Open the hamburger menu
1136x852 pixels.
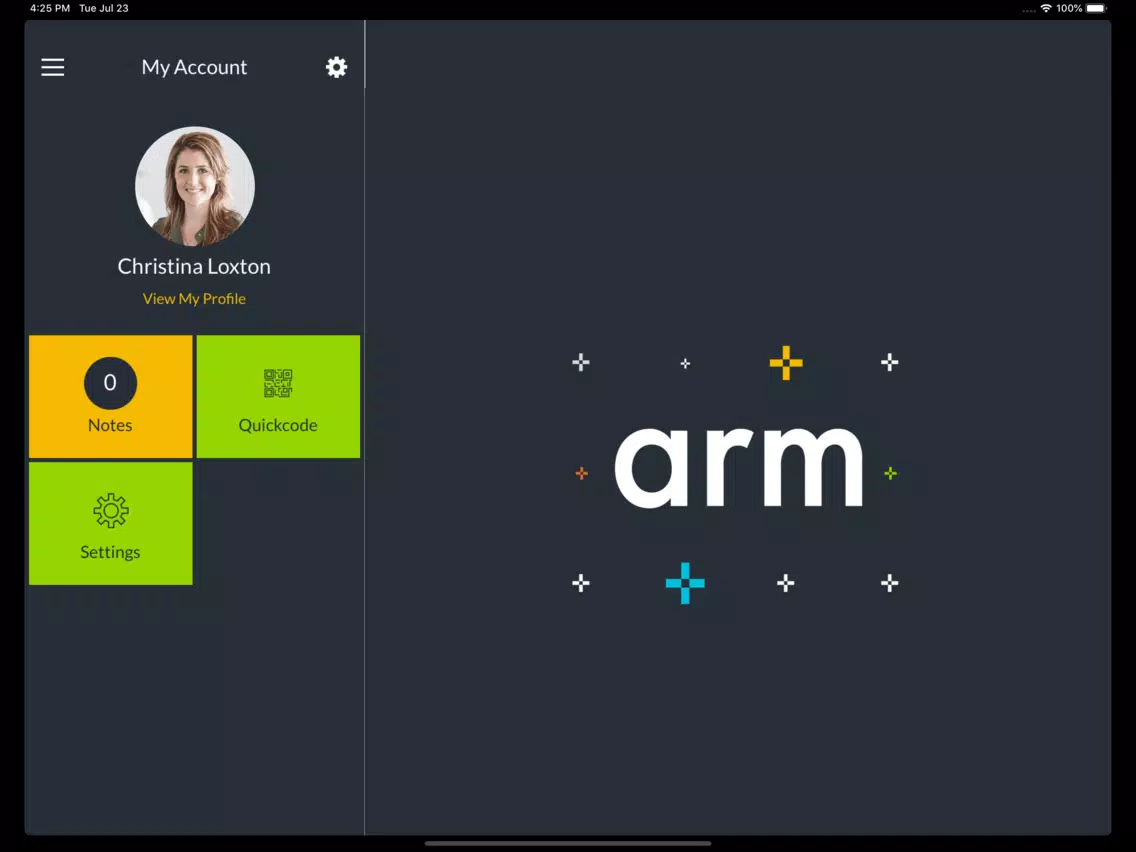[x=52, y=67]
